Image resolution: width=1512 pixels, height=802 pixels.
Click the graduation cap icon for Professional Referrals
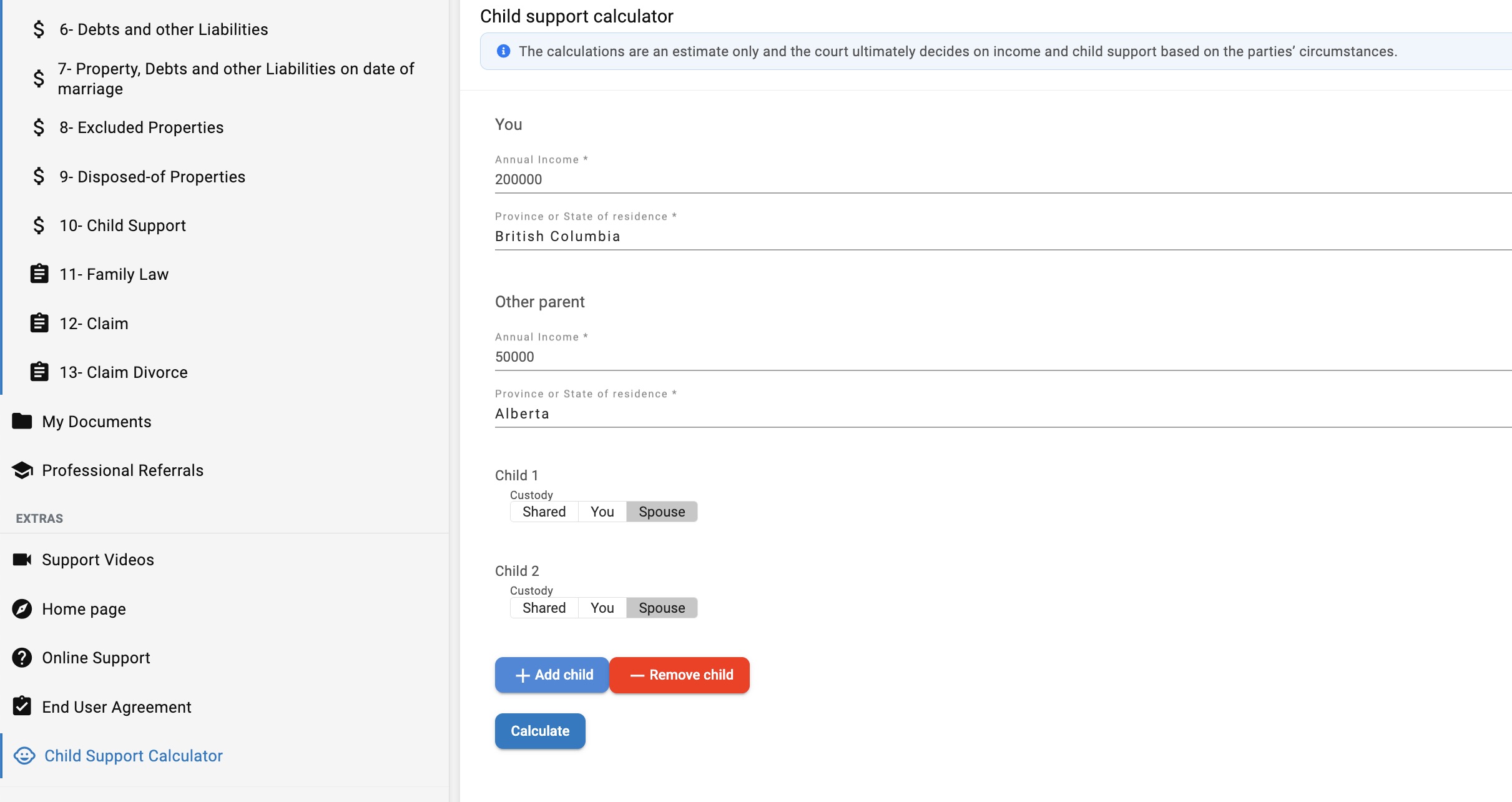point(22,470)
